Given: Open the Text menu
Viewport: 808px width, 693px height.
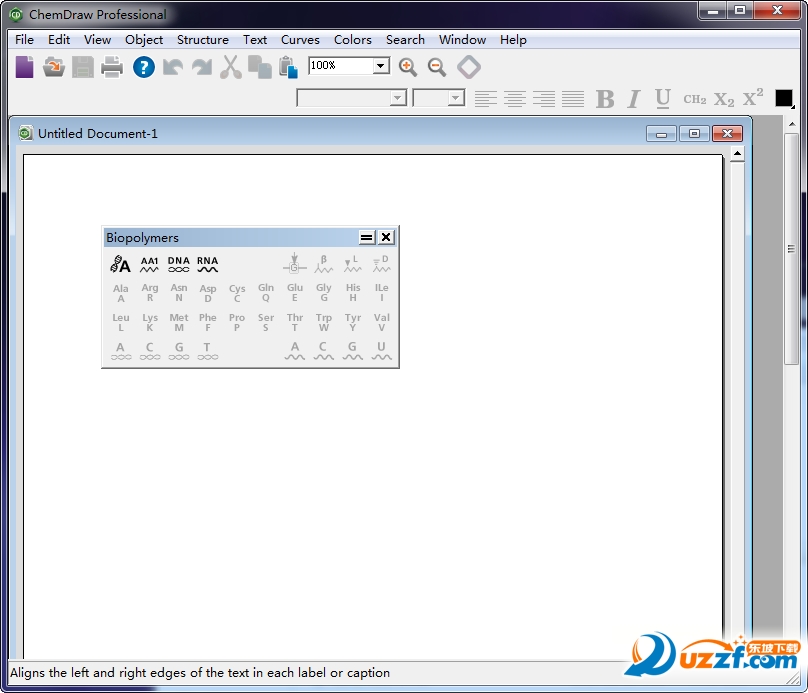Looking at the screenshot, I should point(255,40).
